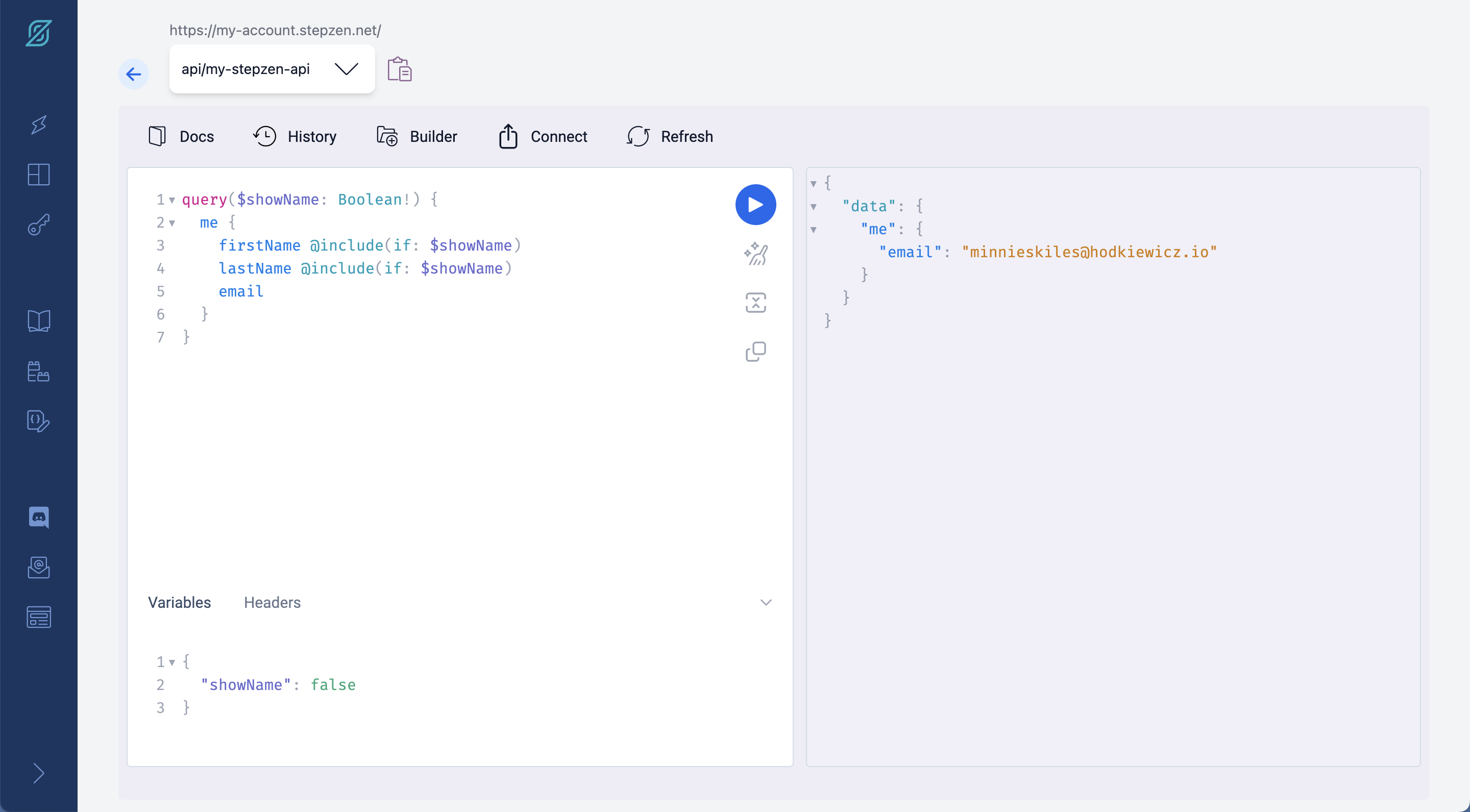Open the dashboard split-panel sidebar icon
1470x812 pixels.
point(38,175)
